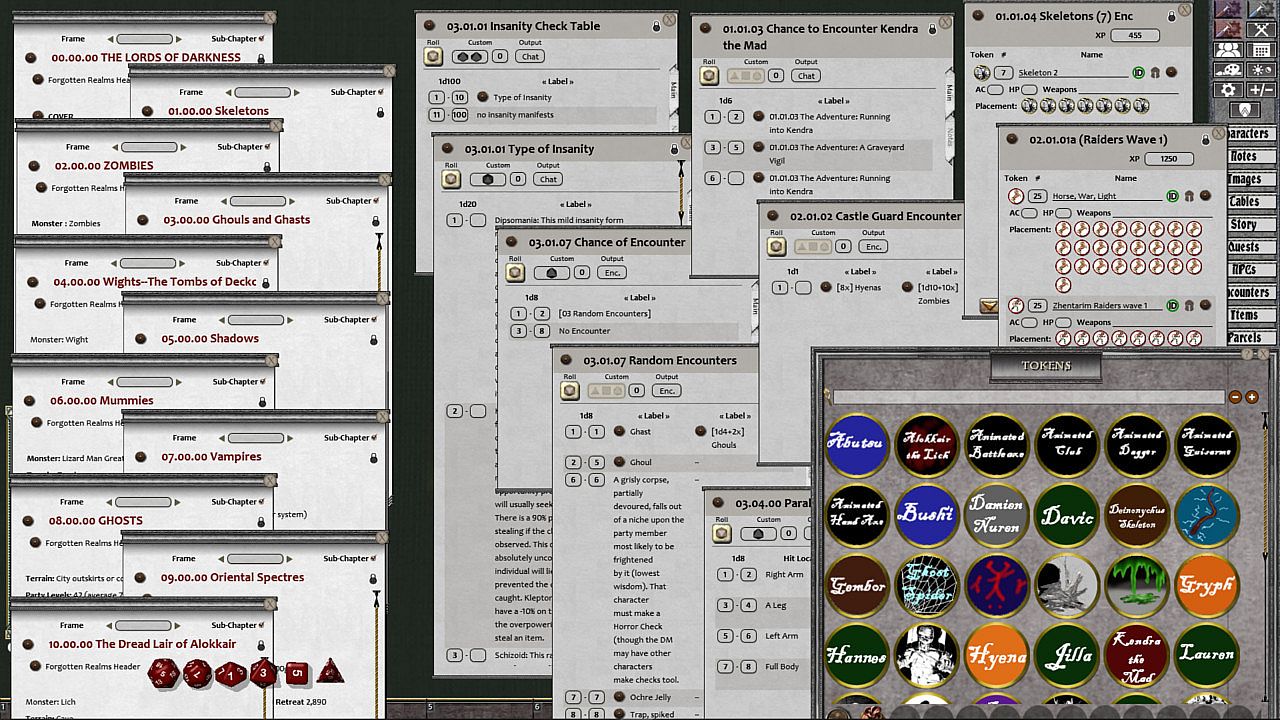Click Frame selector on 07.00.00 Vampires
1280x720 pixels.
click(x=256, y=438)
